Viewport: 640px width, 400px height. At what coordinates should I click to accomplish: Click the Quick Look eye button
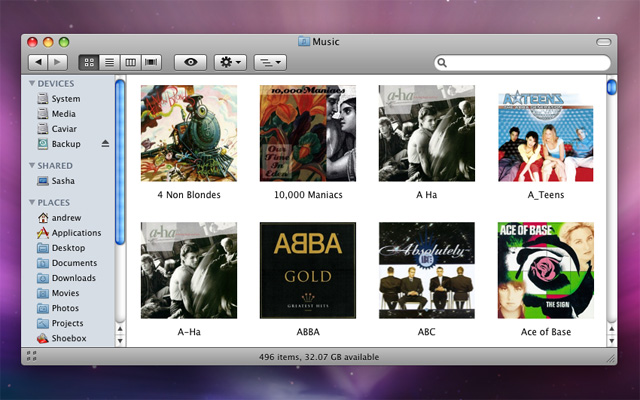(191, 62)
